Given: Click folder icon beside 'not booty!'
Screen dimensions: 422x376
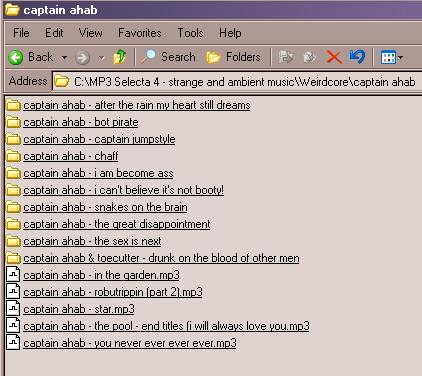Looking at the screenshot, I should tap(13, 190).
